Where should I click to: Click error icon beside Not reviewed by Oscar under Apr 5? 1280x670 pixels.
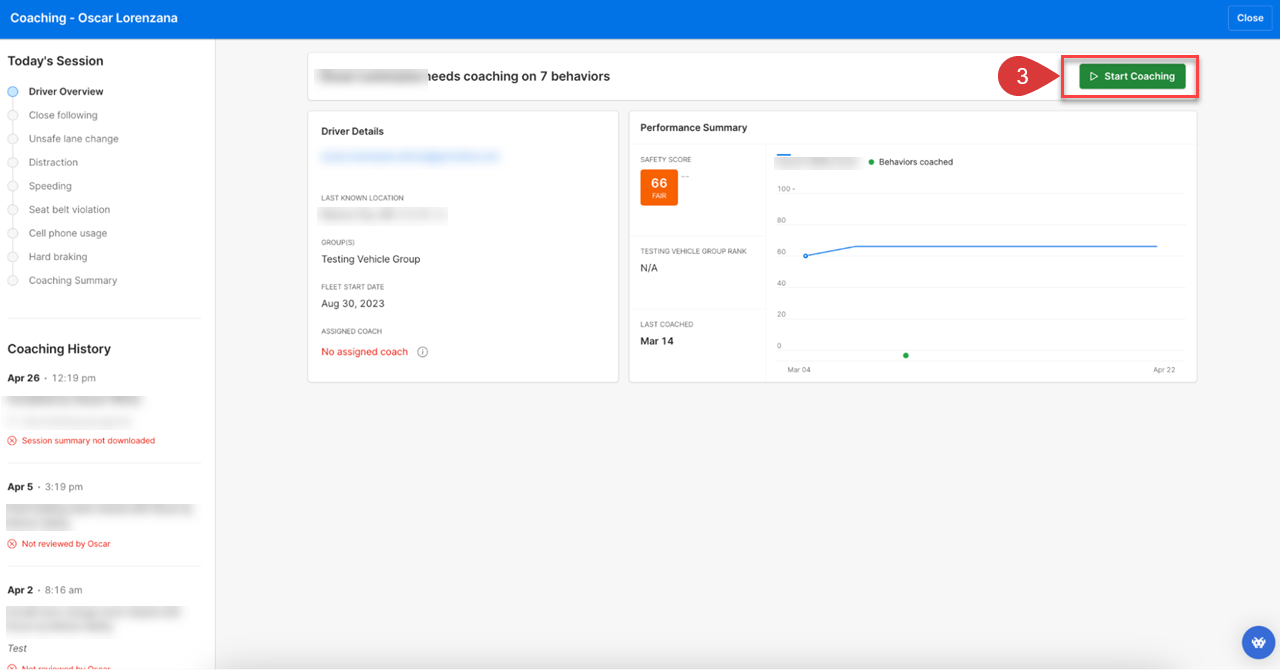(x=12, y=544)
